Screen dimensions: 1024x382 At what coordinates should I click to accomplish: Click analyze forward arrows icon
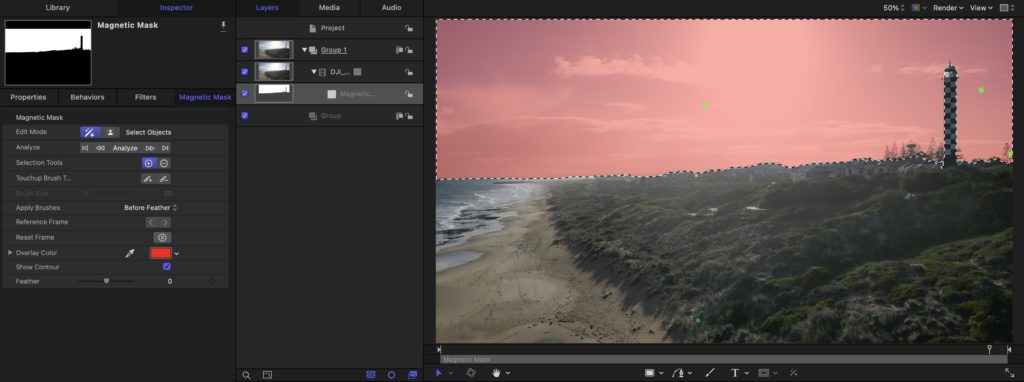point(150,148)
